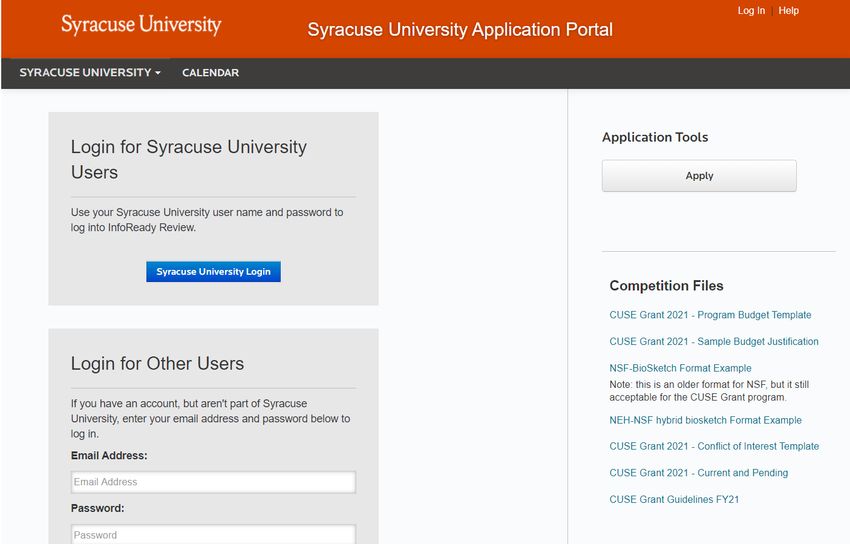This screenshot has width=850, height=544.
Task: Click the Login for Syracuse University Users heading
Action: [x=189, y=159]
